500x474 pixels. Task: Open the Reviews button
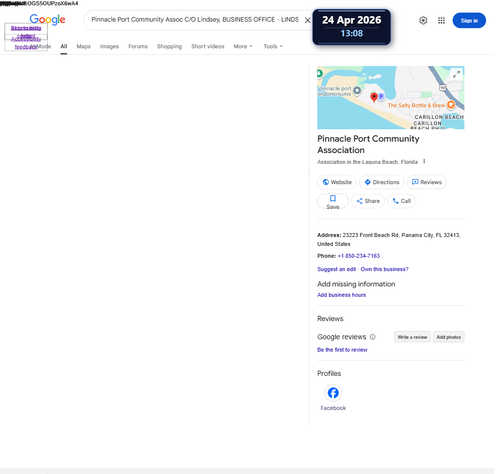pos(427,182)
